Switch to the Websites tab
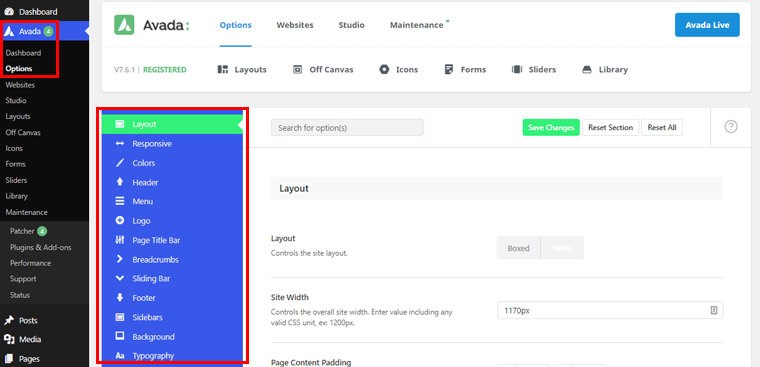 point(295,25)
